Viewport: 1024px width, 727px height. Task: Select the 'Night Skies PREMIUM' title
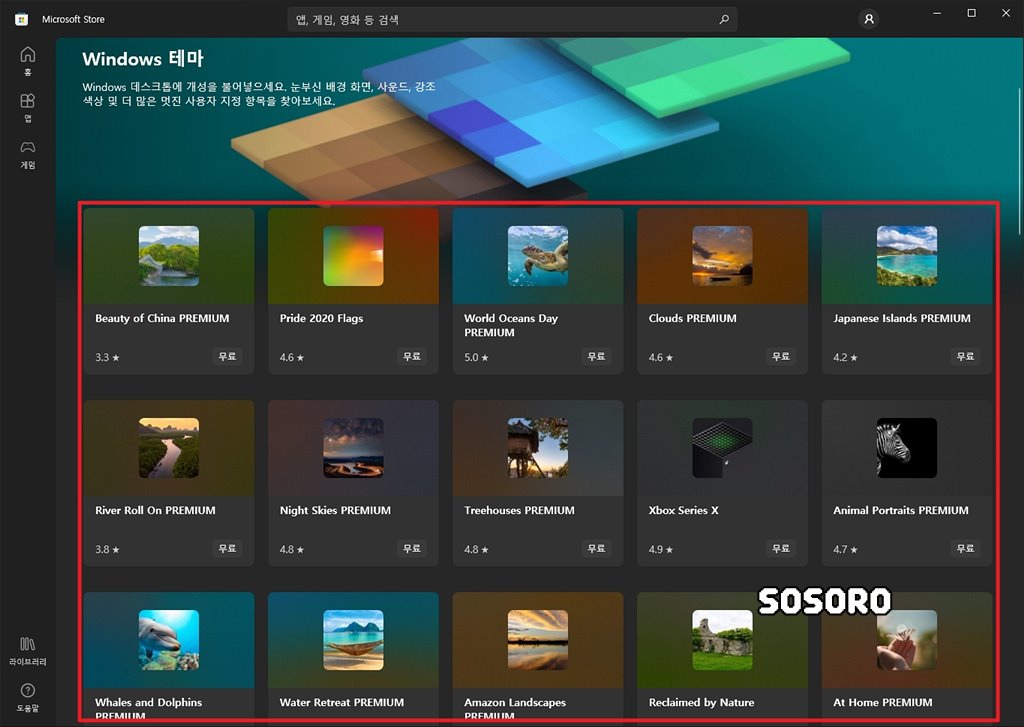pyautogui.click(x=335, y=510)
